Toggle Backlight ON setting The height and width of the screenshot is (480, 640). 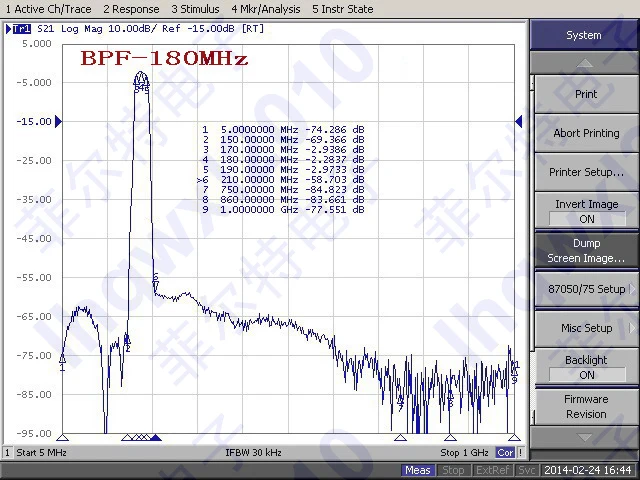(x=586, y=367)
